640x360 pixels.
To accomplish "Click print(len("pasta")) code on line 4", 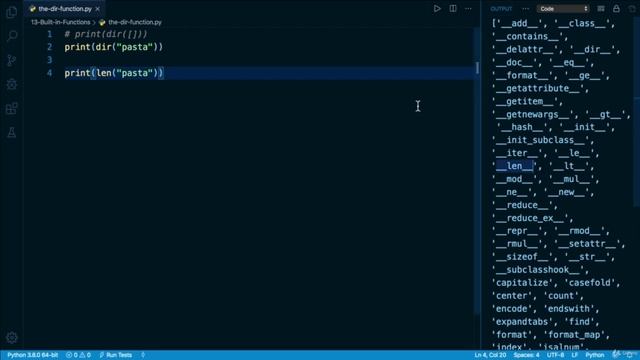I will (x=113, y=73).
